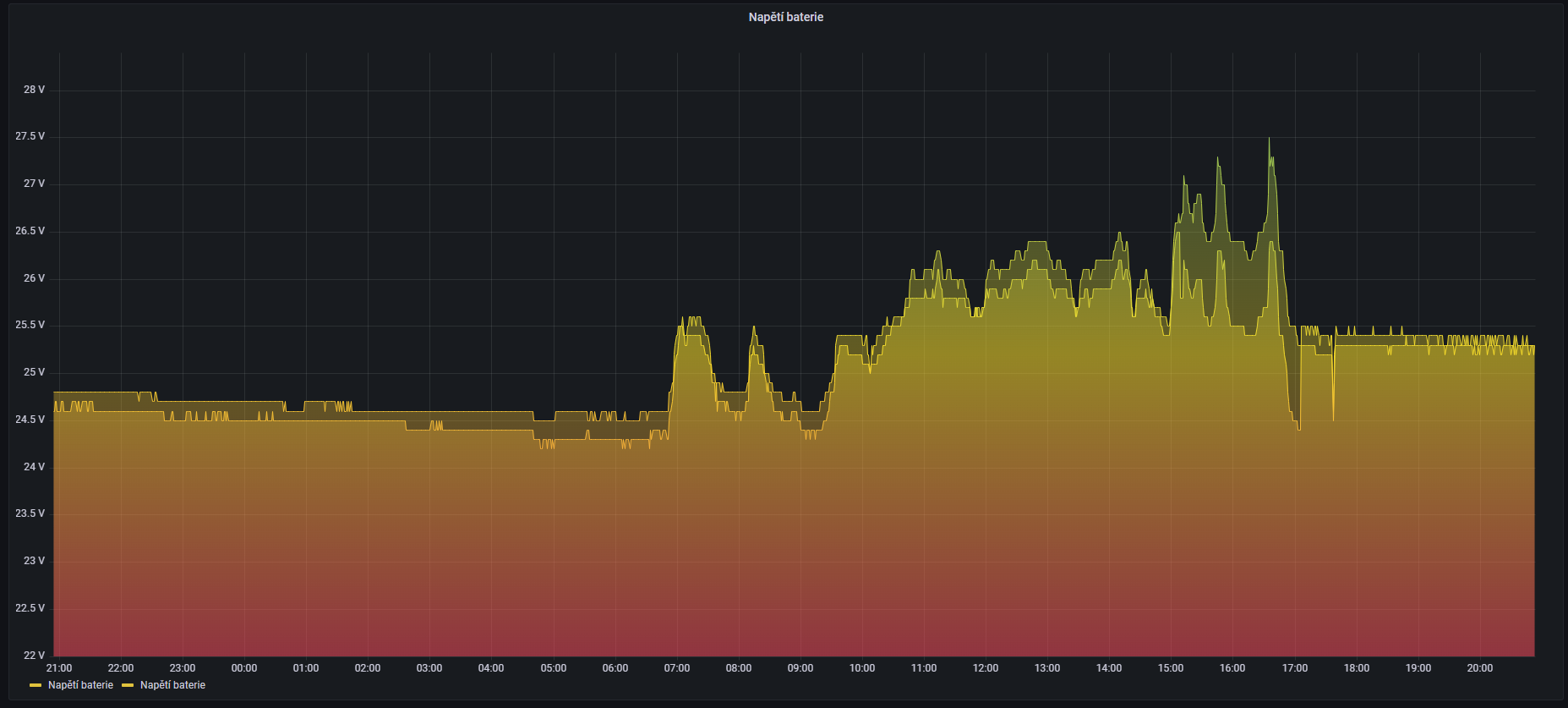Click the 26.5 V y-axis label
The width and height of the screenshot is (1568, 708).
coord(30,231)
